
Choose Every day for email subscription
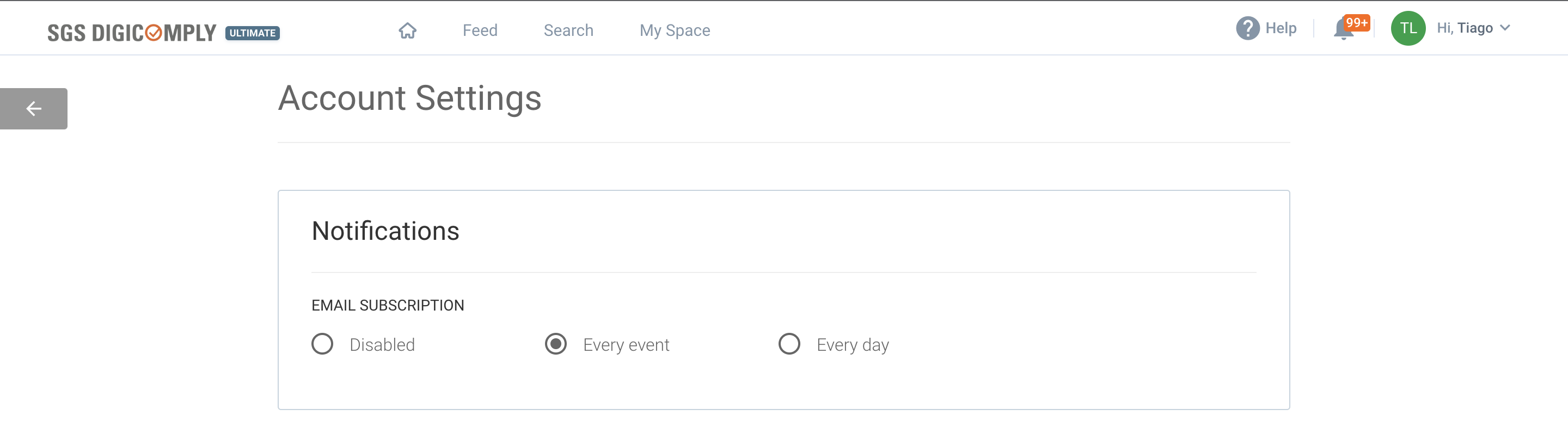pyautogui.click(x=789, y=343)
